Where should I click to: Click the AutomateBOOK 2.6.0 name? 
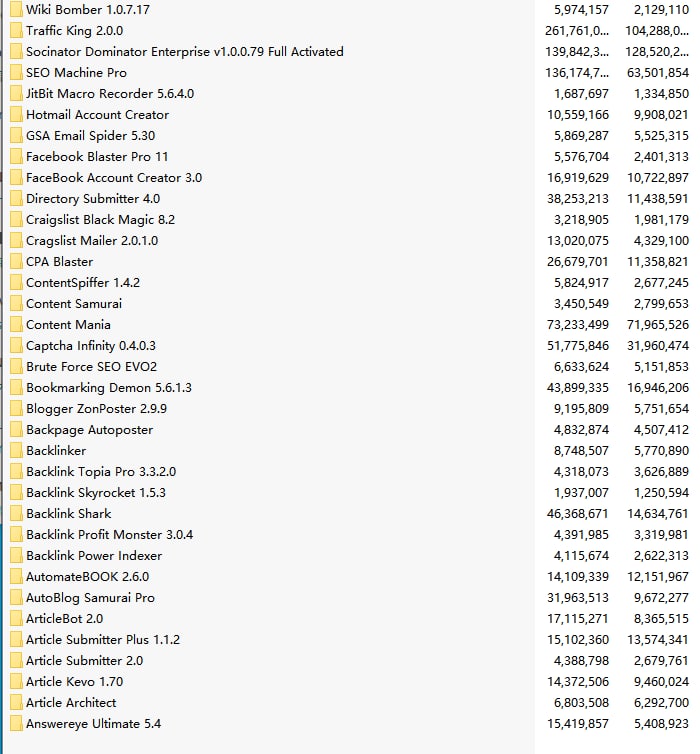pos(88,576)
